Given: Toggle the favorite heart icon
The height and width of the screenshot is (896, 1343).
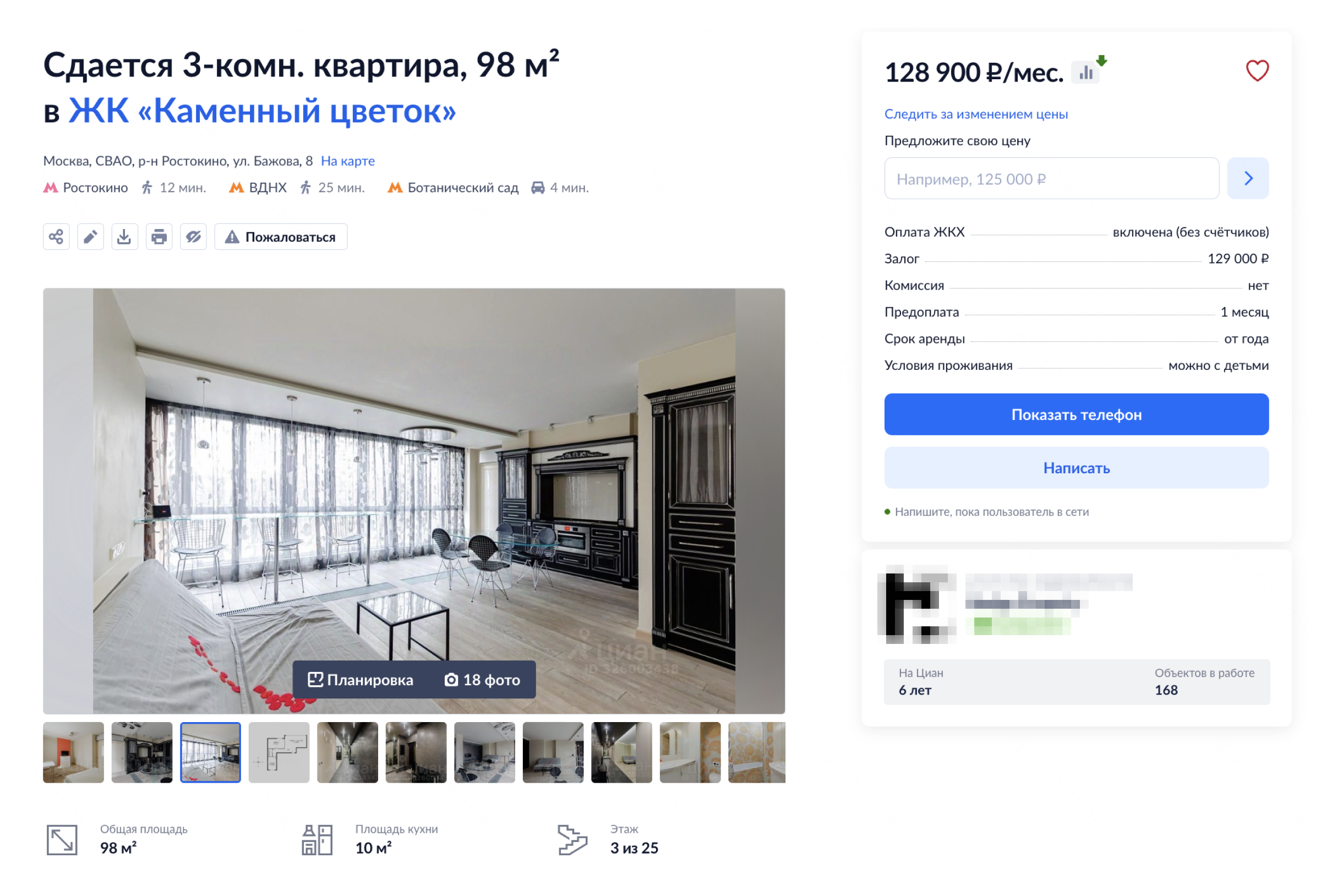Looking at the screenshot, I should (x=1257, y=71).
